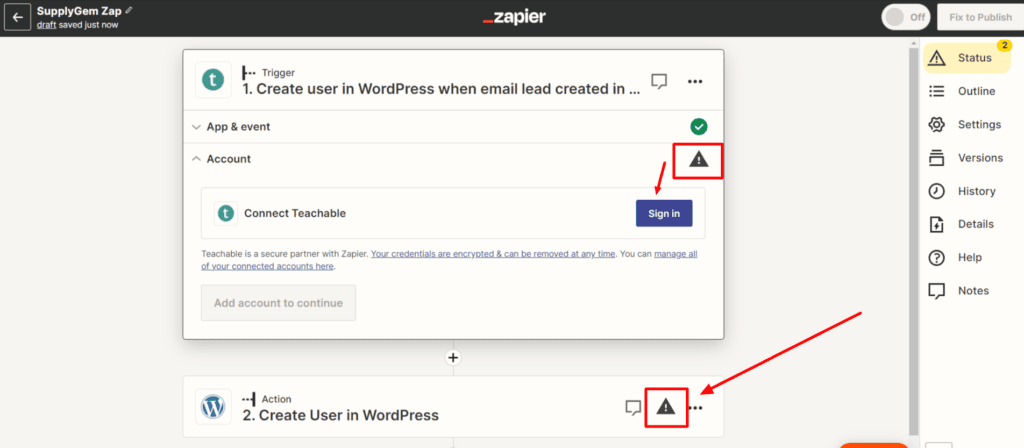The image size is (1024, 448).
Task: Open the Status panel in the sidebar
Action: pyautogui.click(x=967, y=57)
